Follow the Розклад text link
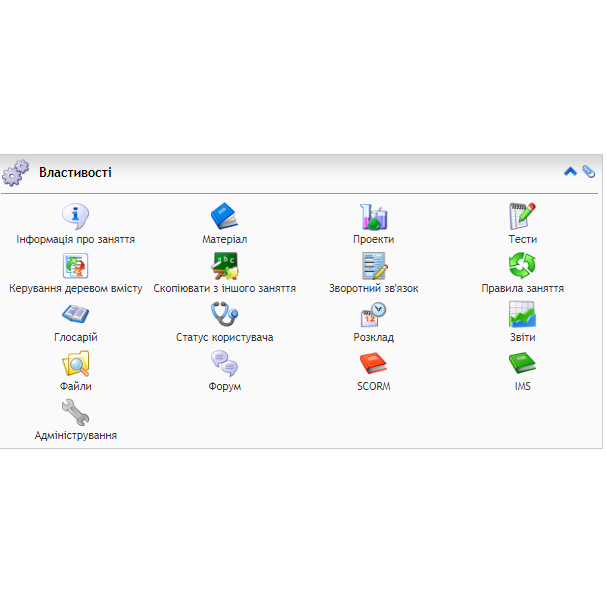606x602 pixels. point(373,337)
